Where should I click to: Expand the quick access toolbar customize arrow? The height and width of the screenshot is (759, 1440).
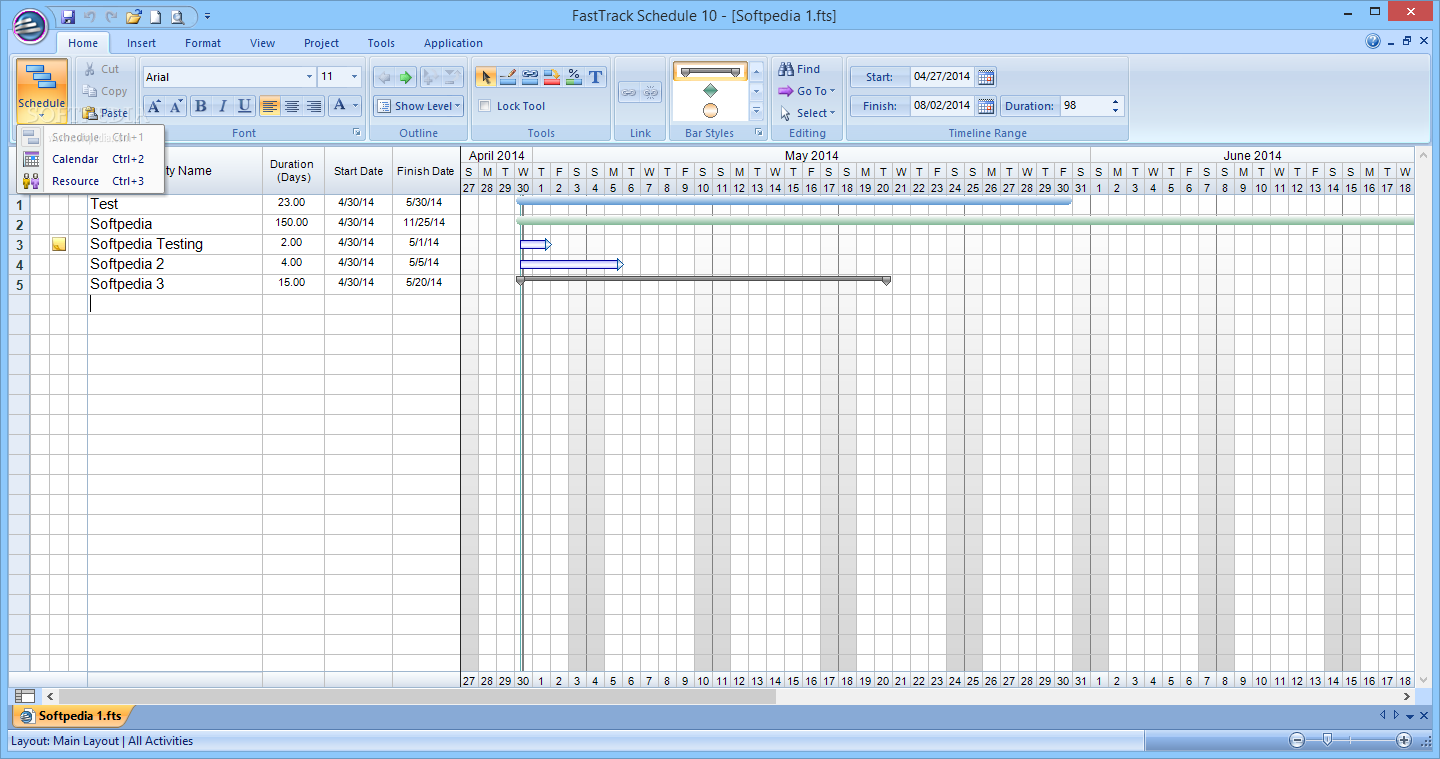point(207,16)
